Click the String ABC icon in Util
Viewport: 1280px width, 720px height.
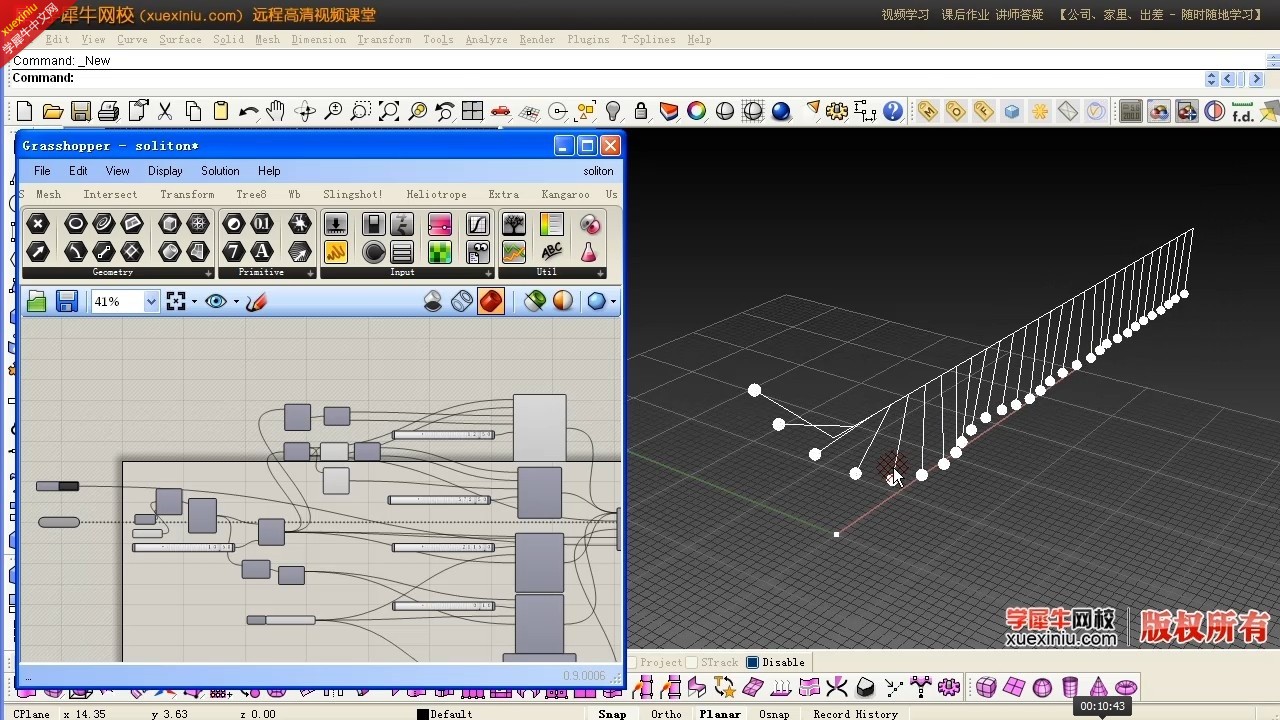pyautogui.click(x=552, y=252)
